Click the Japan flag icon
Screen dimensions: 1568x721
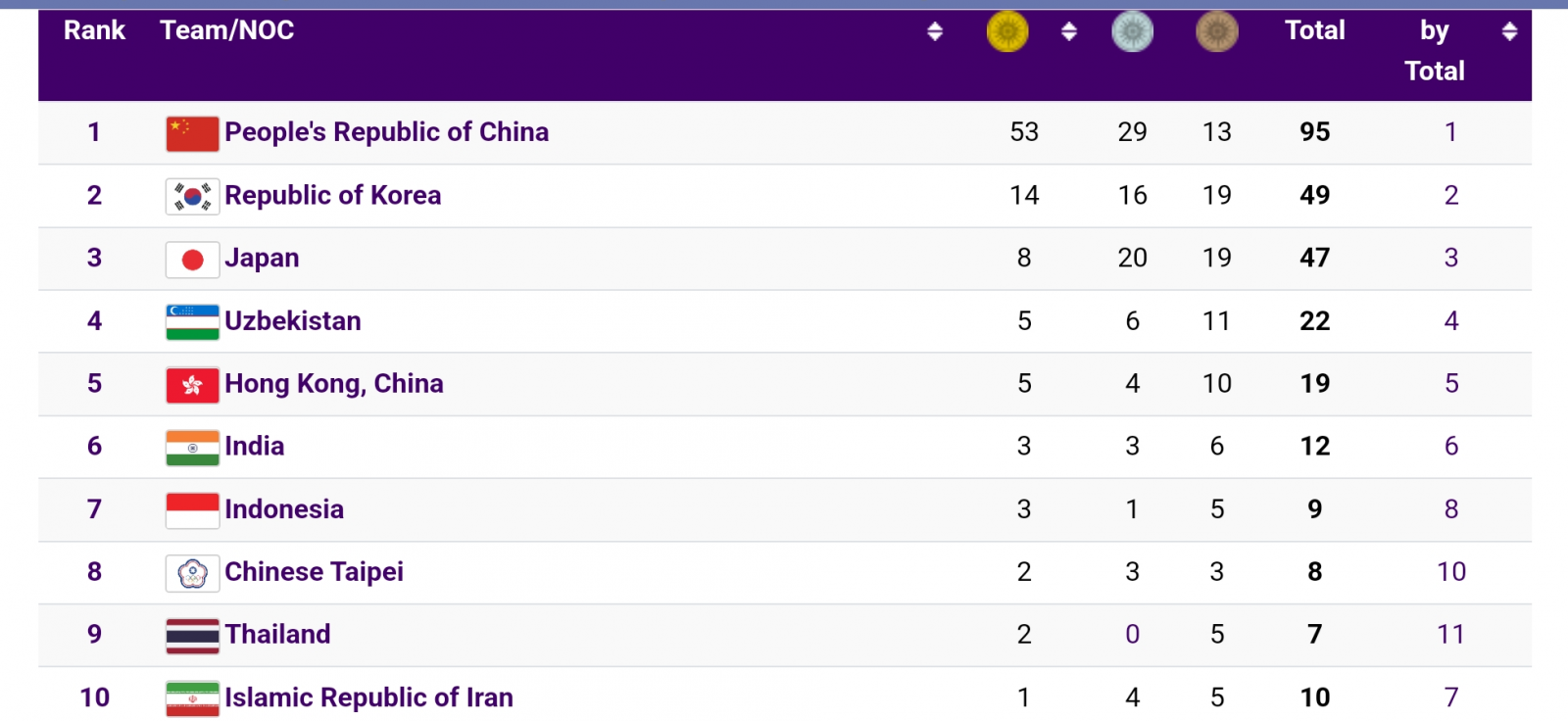(x=192, y=259)
